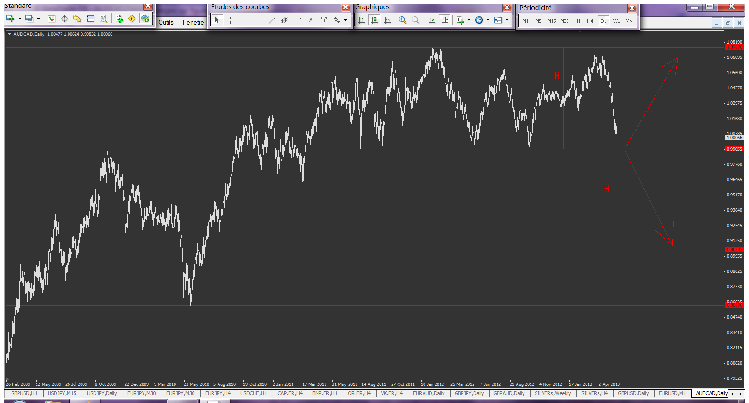Toggle the Data Window crosshair-circle icon
This screenshot has height=403, width=749.
(64, 19)
